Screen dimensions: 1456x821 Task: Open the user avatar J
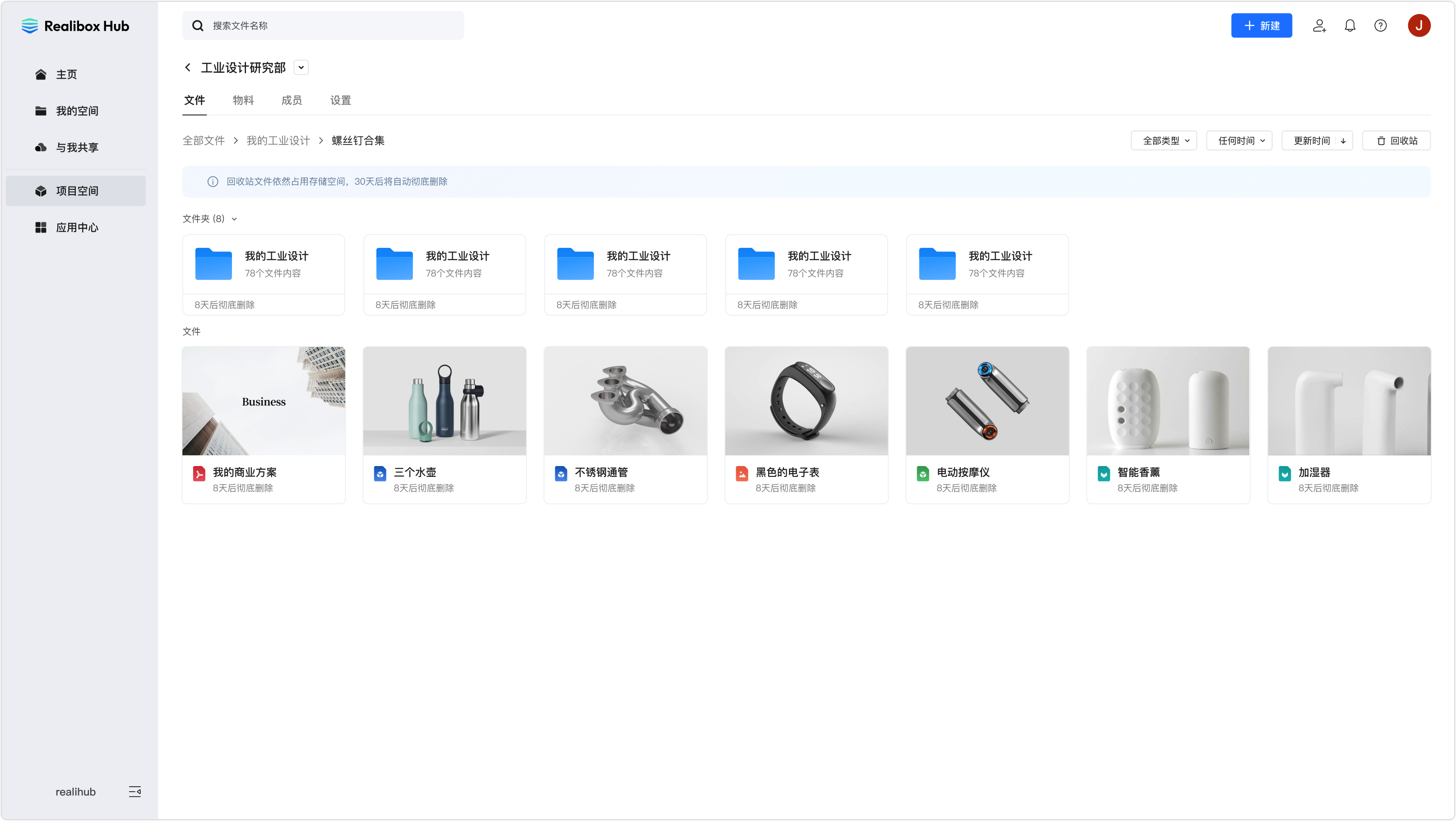(1419, 25)
